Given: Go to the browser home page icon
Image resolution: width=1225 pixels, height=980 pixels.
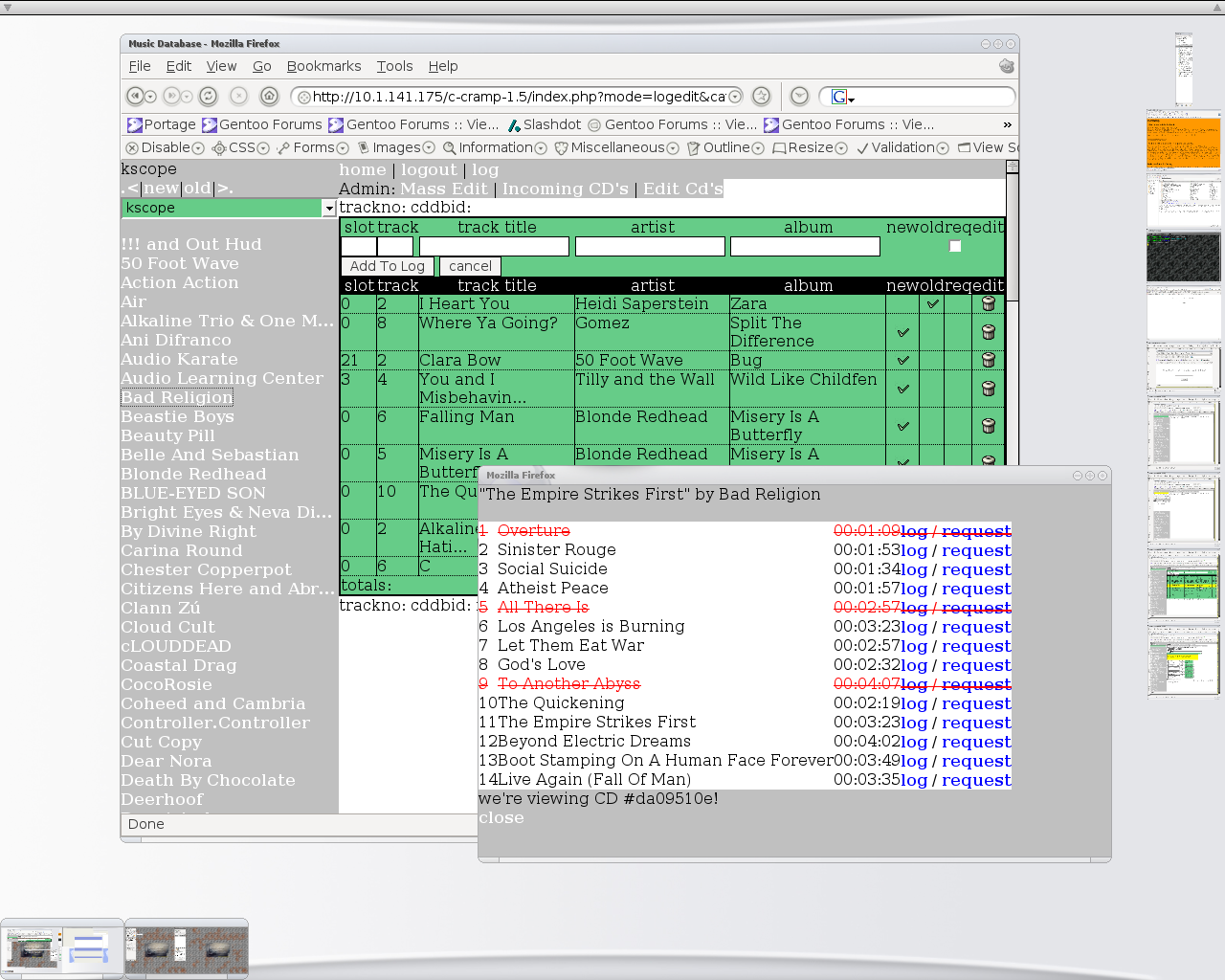Looking at the screenshot, I should [269, 96].
